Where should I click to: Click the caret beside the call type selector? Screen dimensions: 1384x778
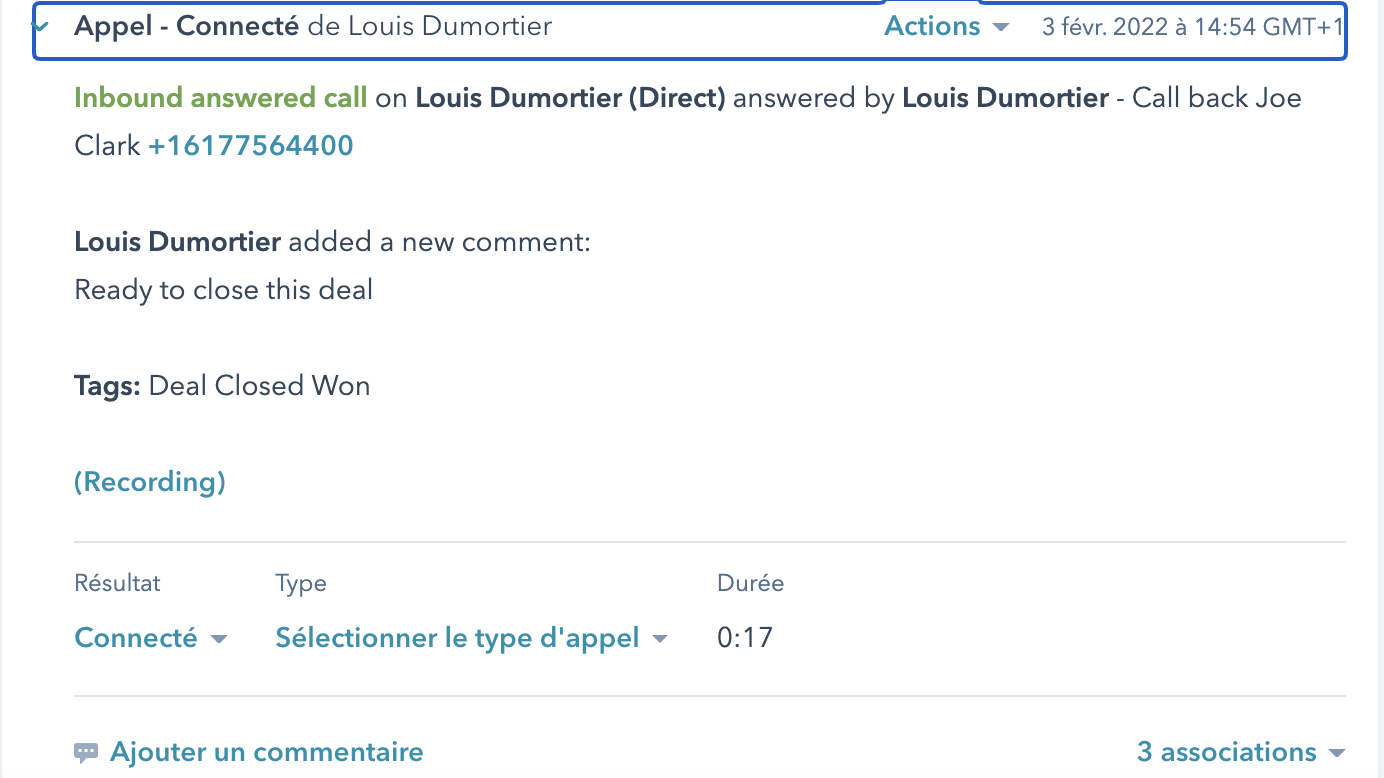tap(659, 639)
